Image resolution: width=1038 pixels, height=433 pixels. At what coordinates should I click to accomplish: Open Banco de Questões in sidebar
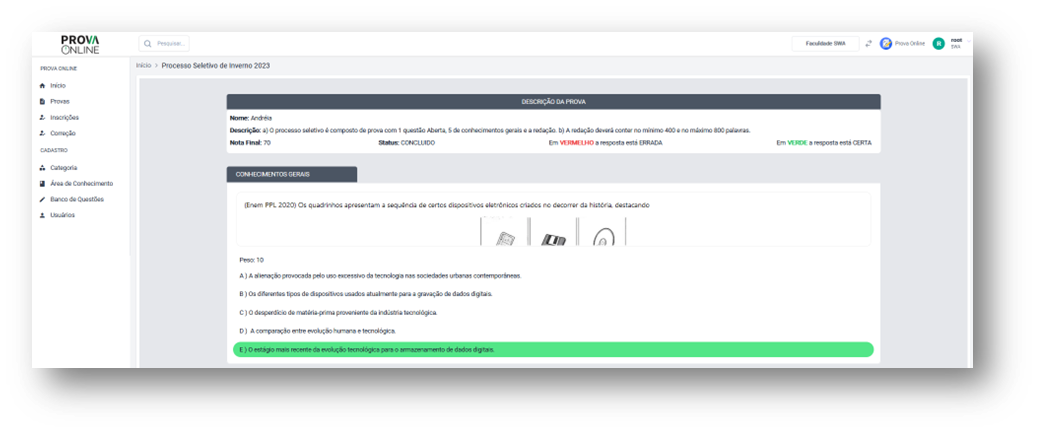pyautogui.click(x=77, y=199)
